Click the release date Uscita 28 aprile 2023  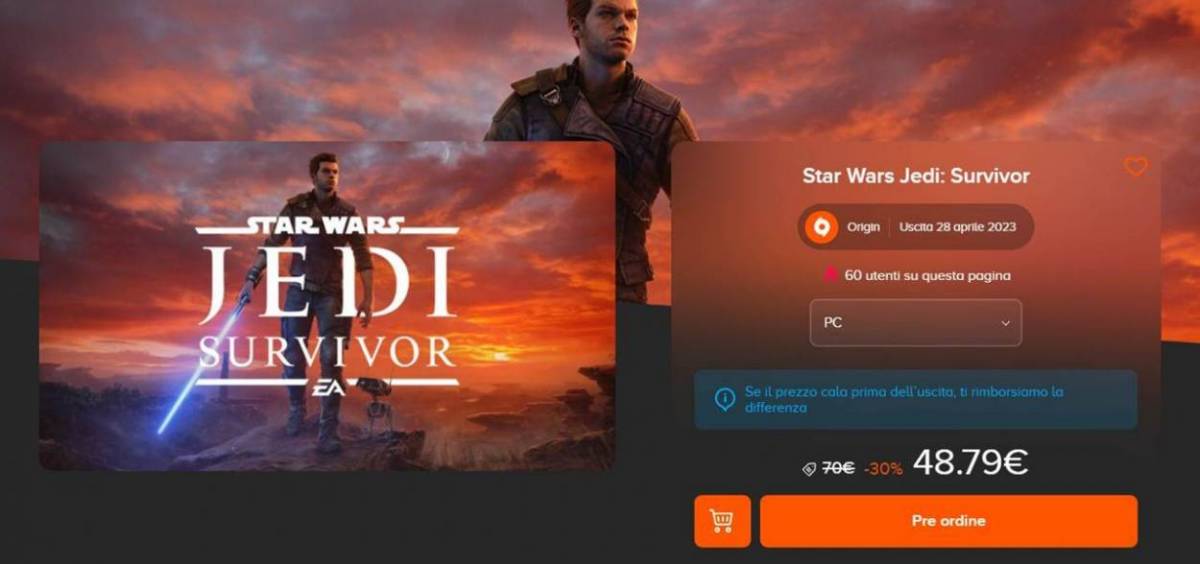click(957, 227)
